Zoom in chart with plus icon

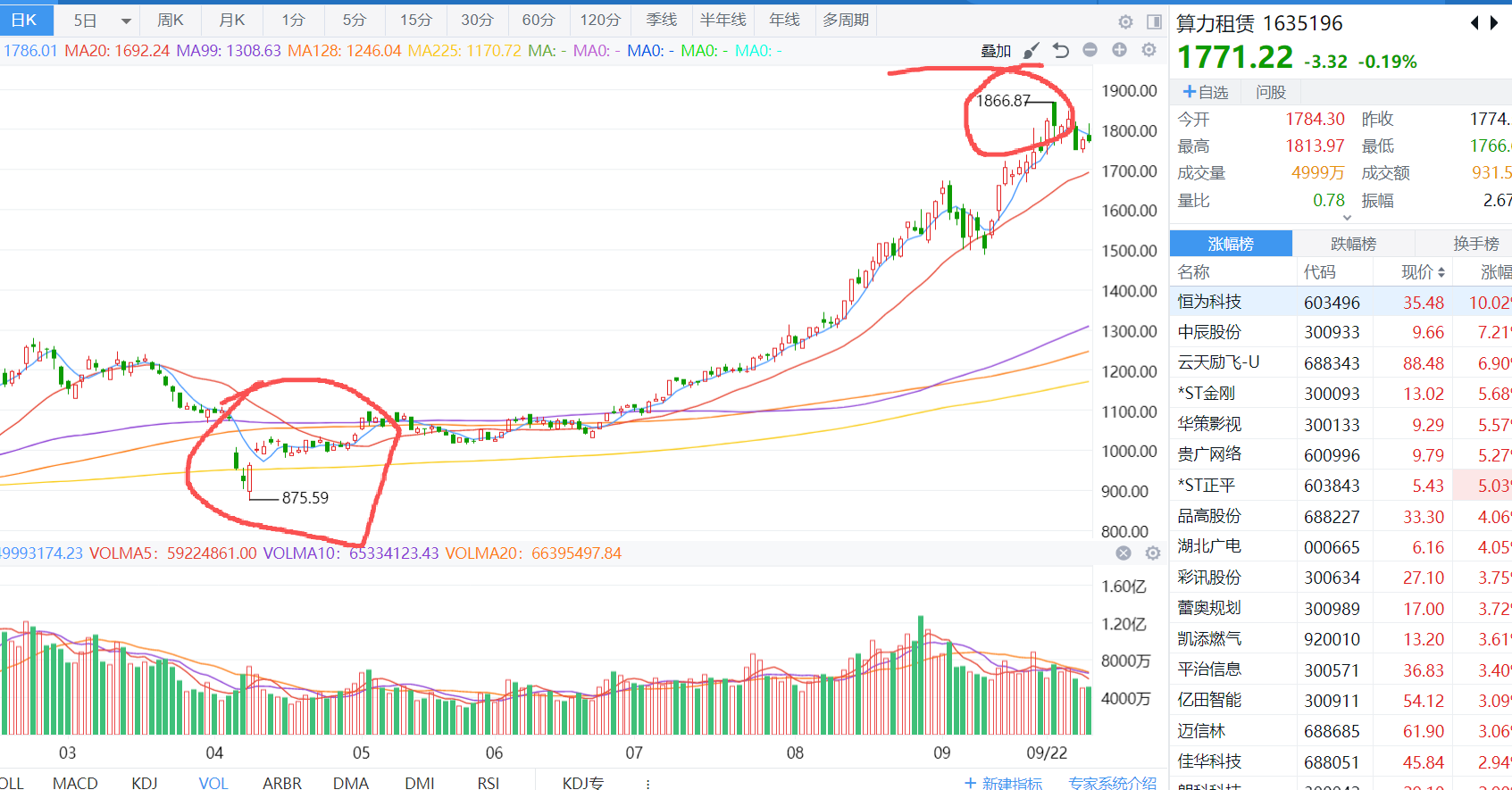pos(1119,50)
